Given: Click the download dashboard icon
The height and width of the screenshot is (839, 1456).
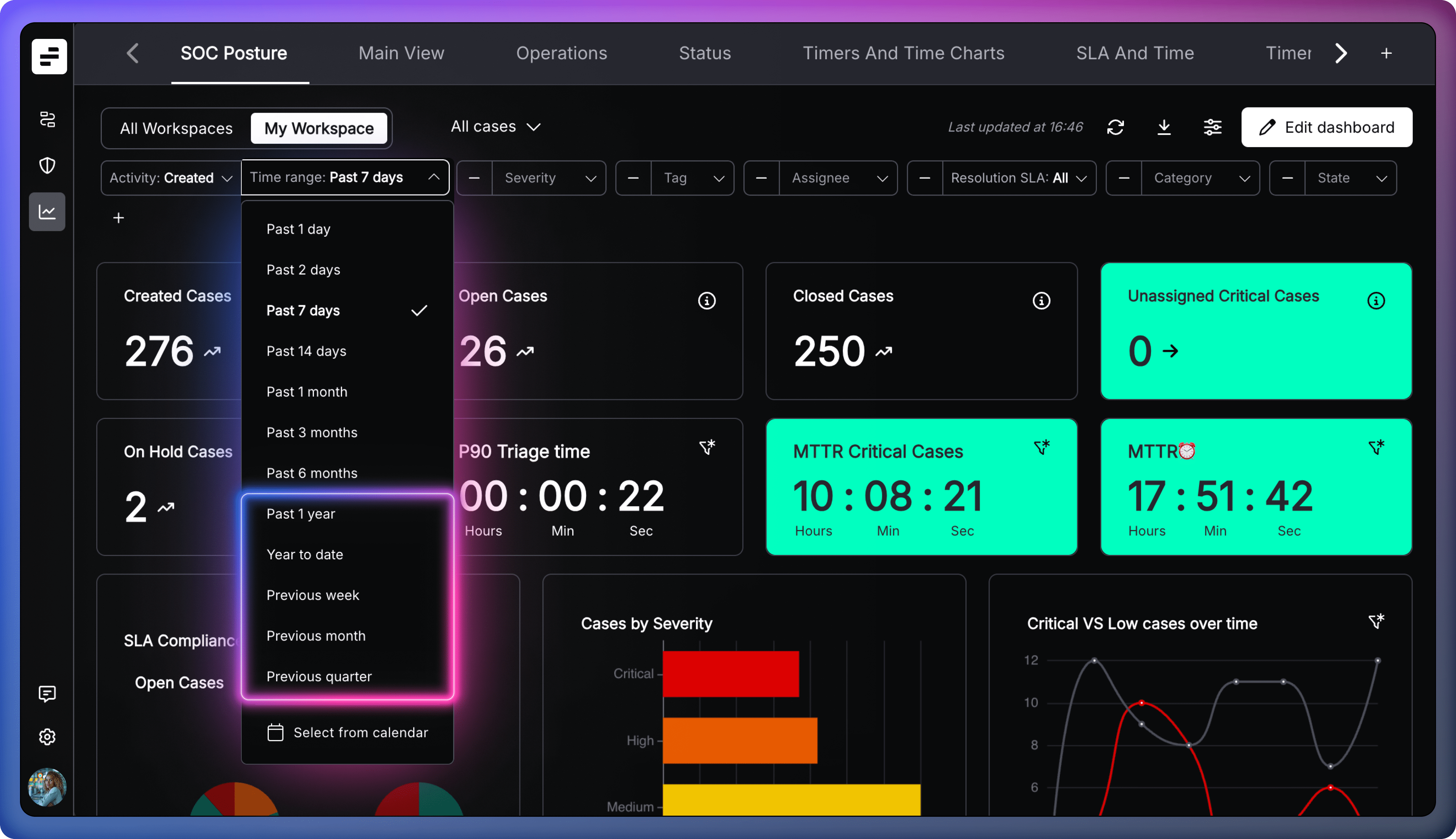Looking at the screenshot, I should [x=1164, y=127].
